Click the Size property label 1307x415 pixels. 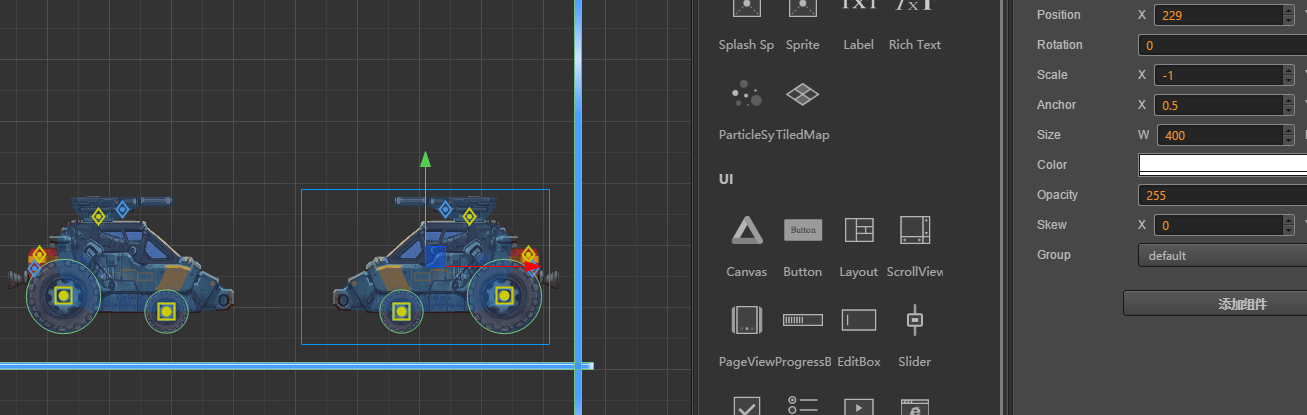click(1049, 135)
